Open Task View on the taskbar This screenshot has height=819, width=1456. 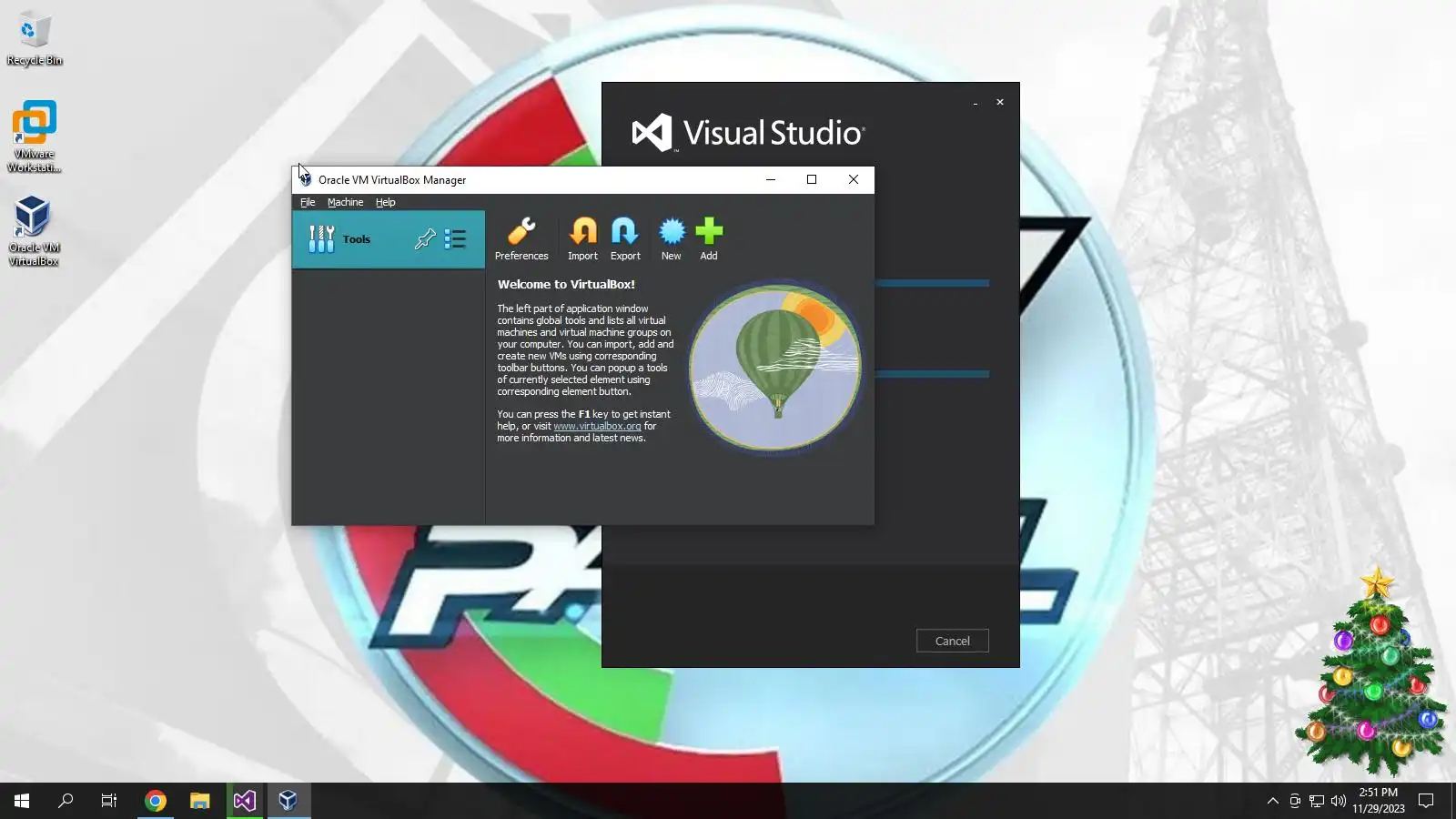109,801
